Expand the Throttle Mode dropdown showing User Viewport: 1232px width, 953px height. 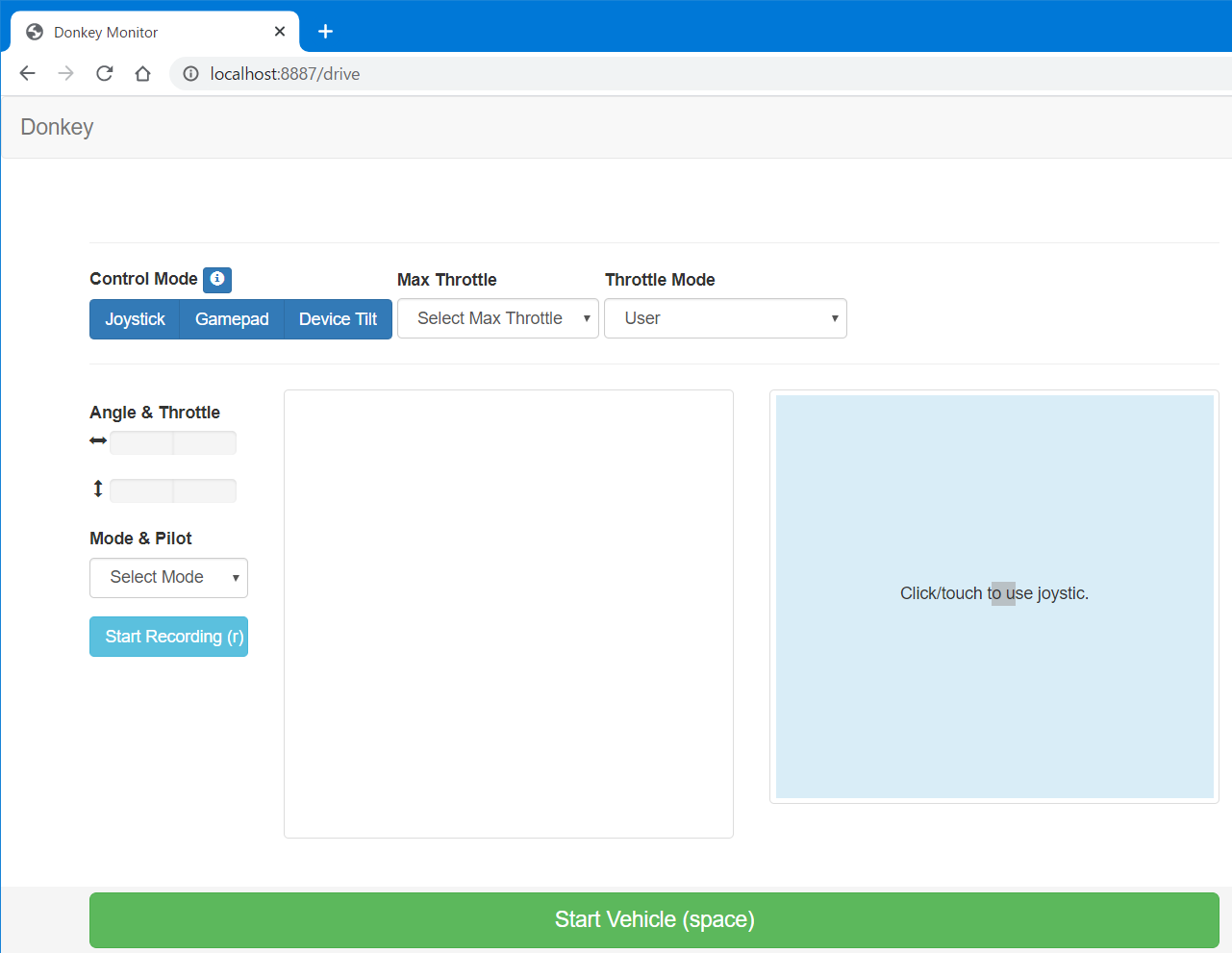(725, 318)
